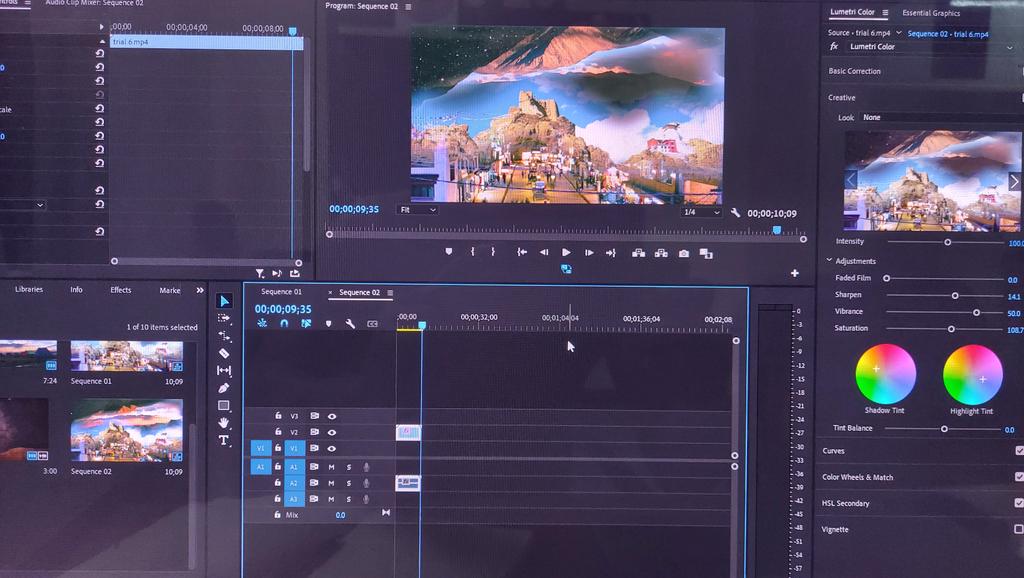
Task: Mute track A1
Action: [x=331, y=467]
